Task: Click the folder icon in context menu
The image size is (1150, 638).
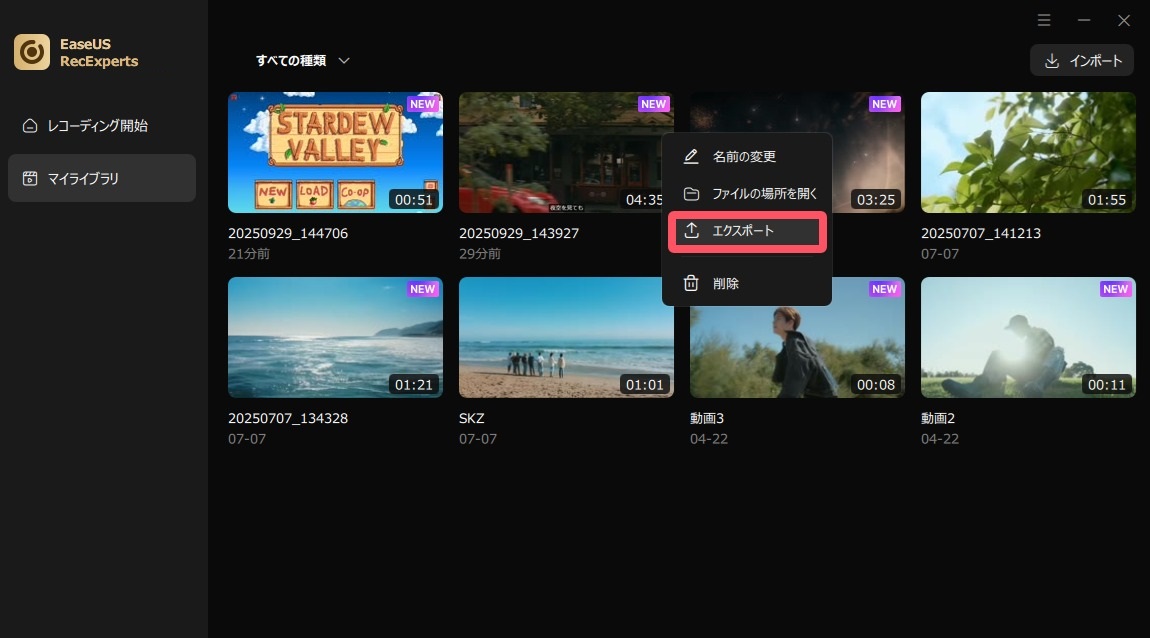Action: point(690,194)
